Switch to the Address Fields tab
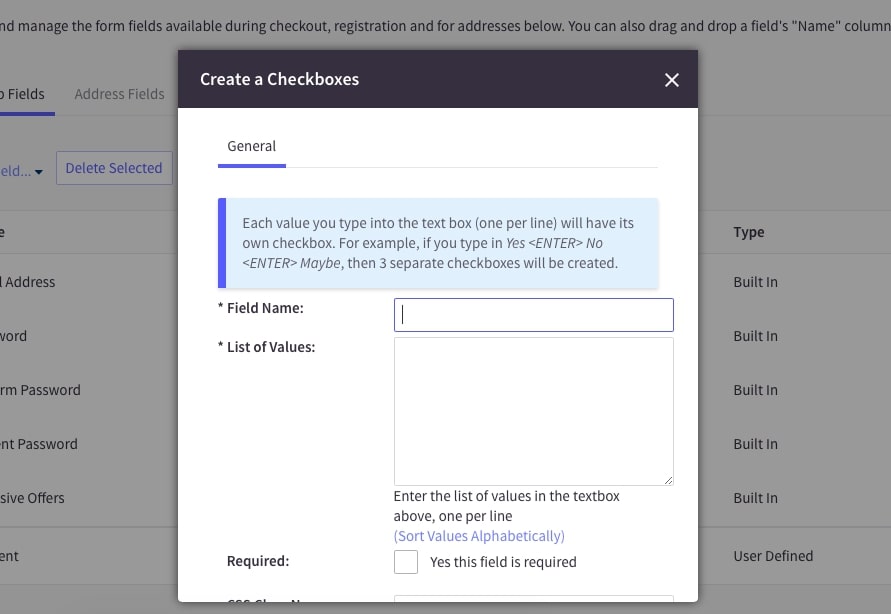Image resolution: width=891 pixels, height=614 pixels. point(119,94)
